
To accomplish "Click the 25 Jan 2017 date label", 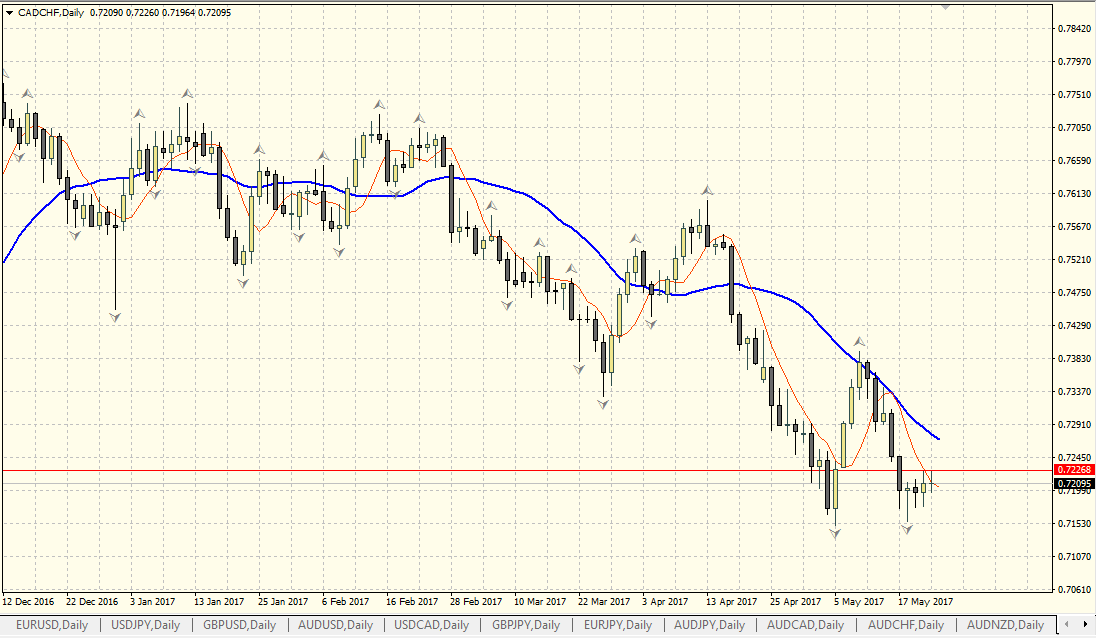I will coord(283,602).
